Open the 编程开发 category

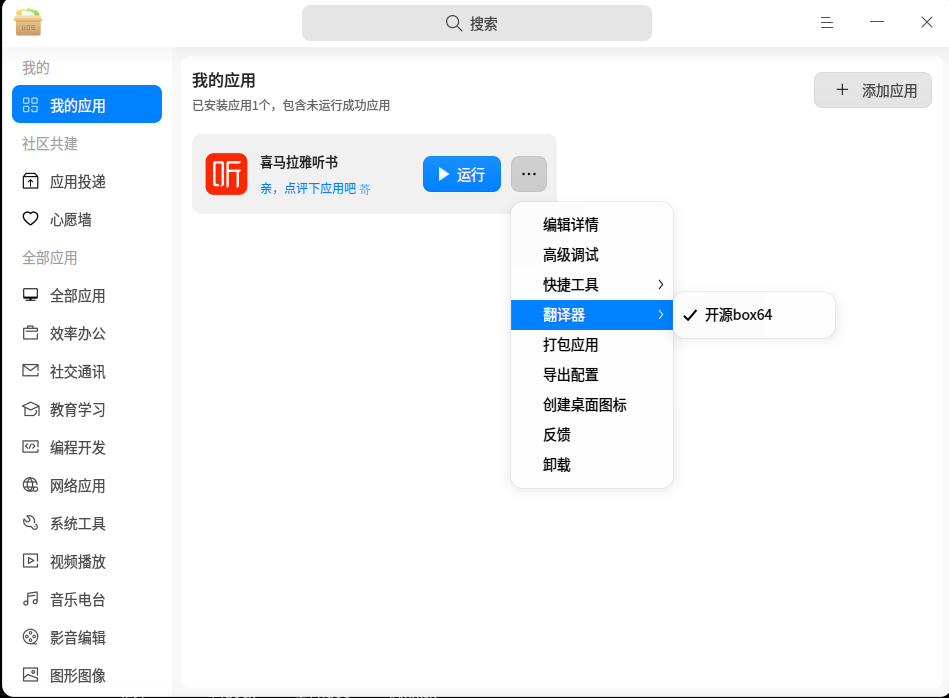[87, 447]
